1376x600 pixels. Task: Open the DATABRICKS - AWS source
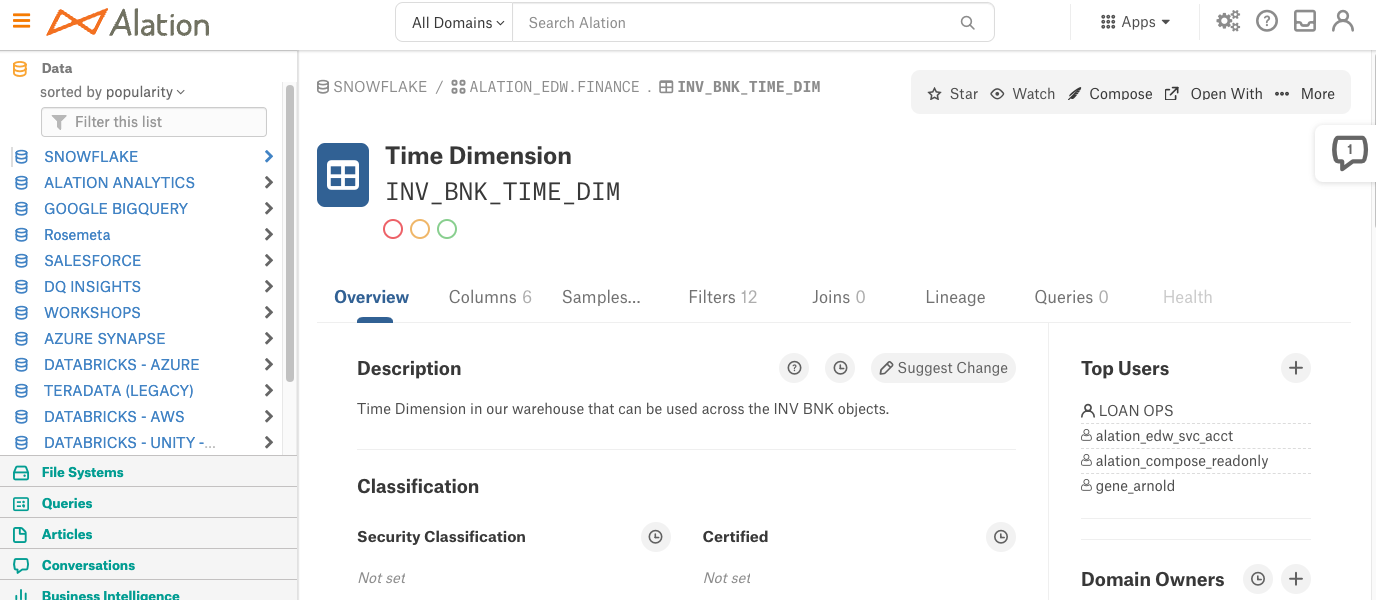[x=114, y=417]
